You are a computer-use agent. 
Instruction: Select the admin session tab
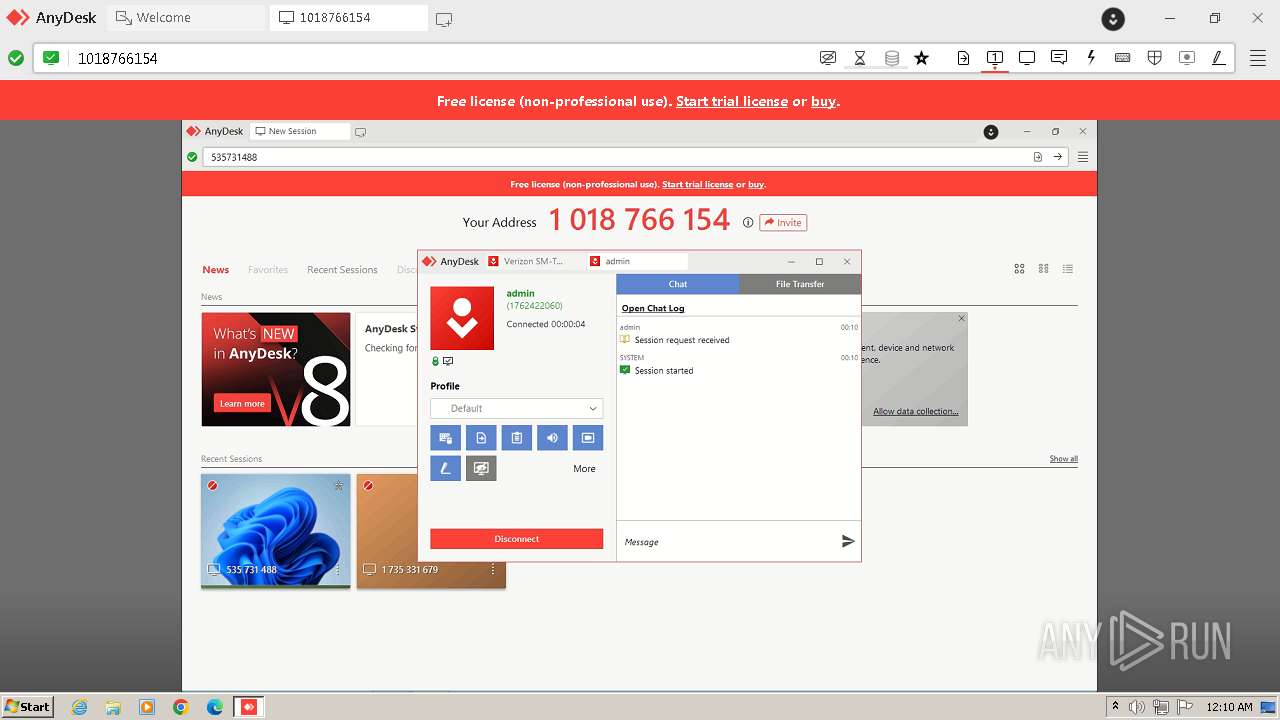636,261
